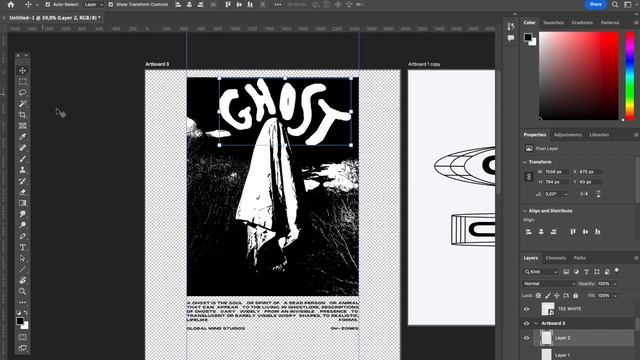Select the Rectangular Marquee tool
Screen dimensions: 640x360
pos(22,82)
